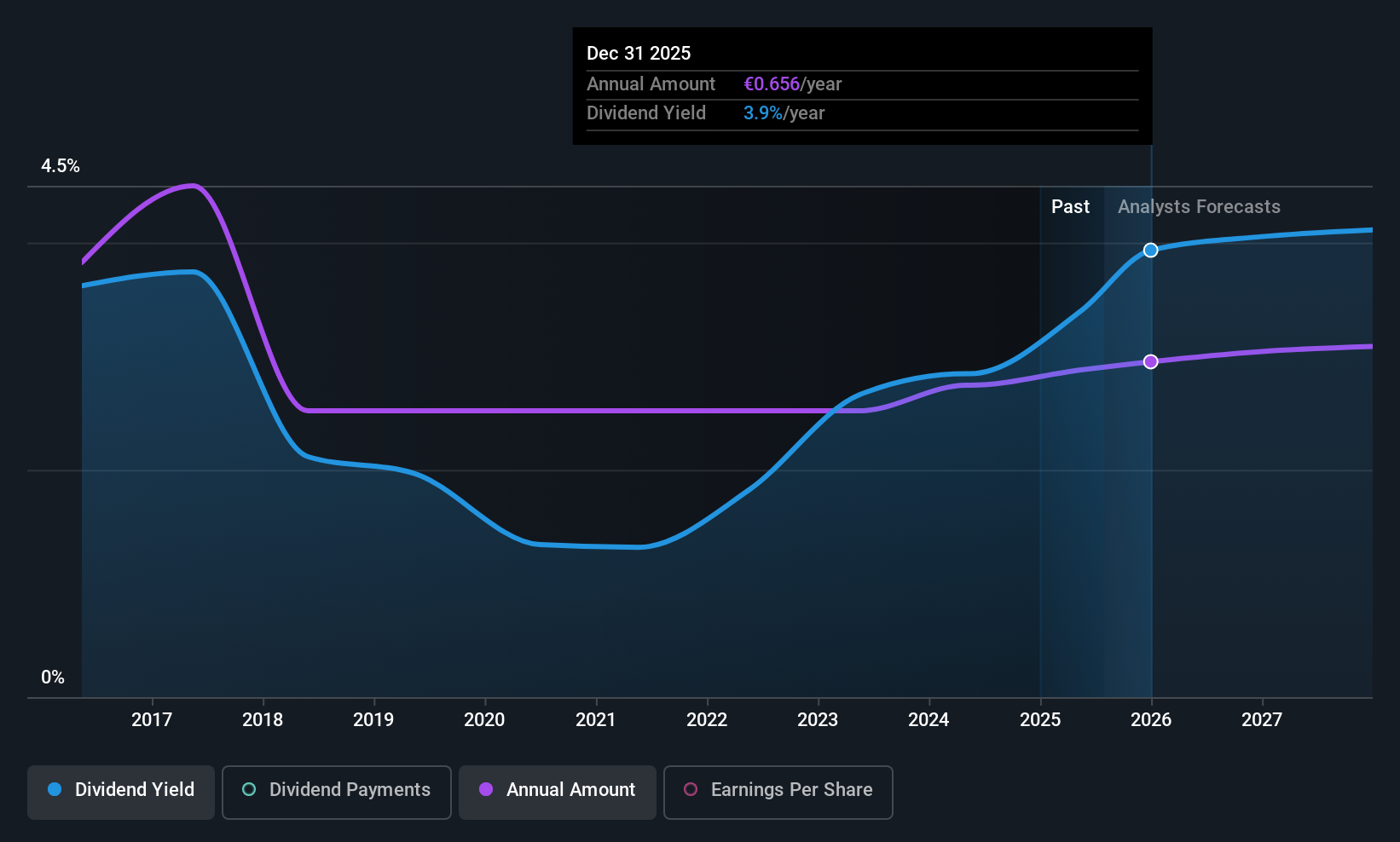Click the 2022 x-axis label
This screenshot has height=842, width=1400.
[x=707, y=719]
